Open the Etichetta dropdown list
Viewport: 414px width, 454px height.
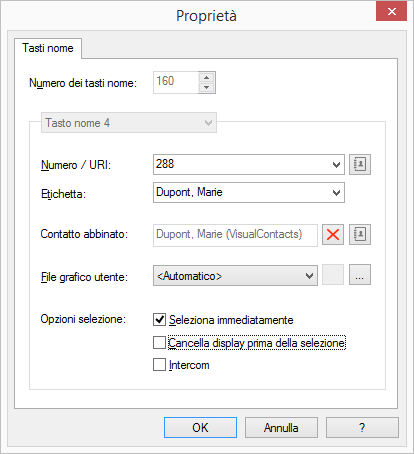point(336,192)
